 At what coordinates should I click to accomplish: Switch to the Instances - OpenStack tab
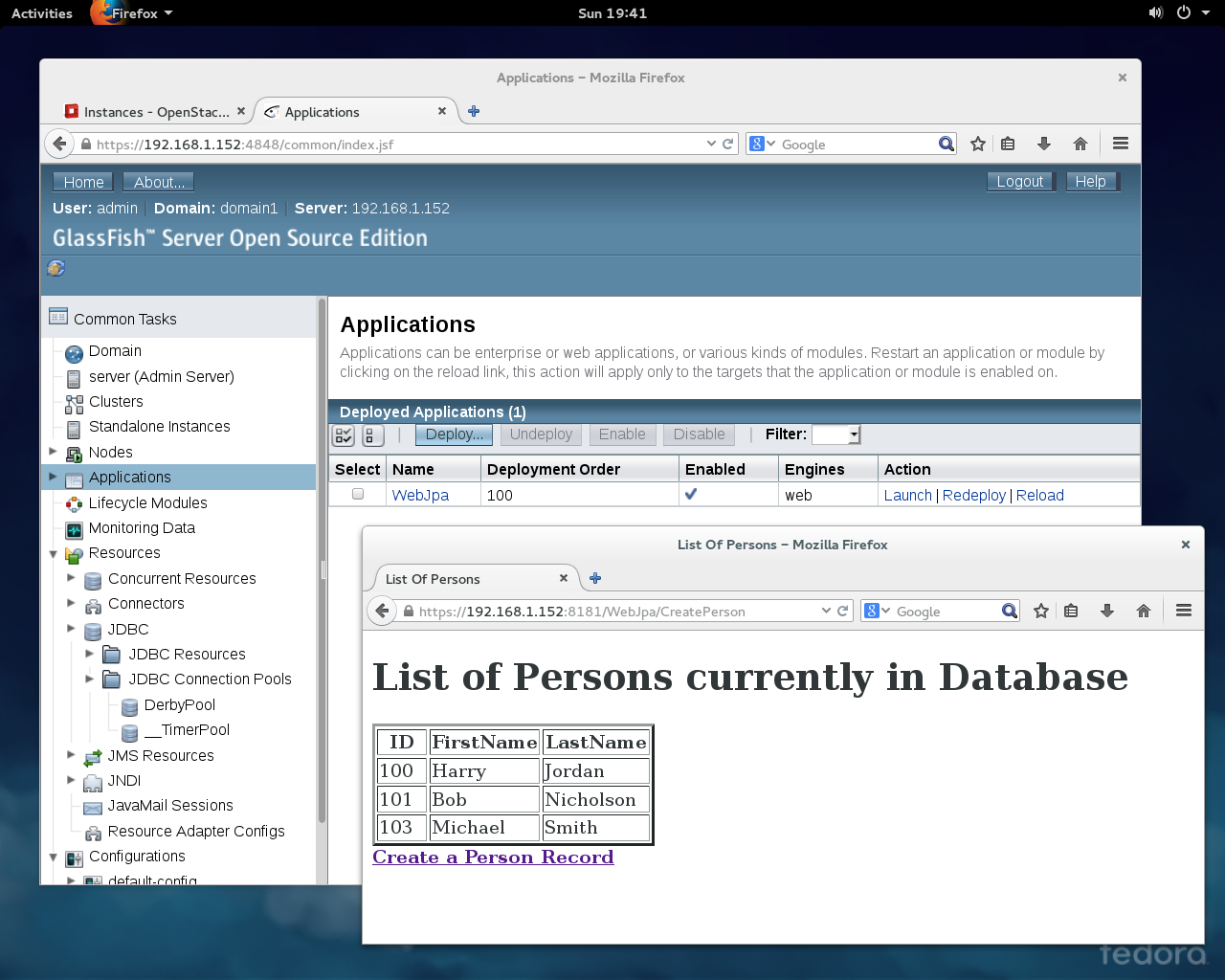point(153,111)
